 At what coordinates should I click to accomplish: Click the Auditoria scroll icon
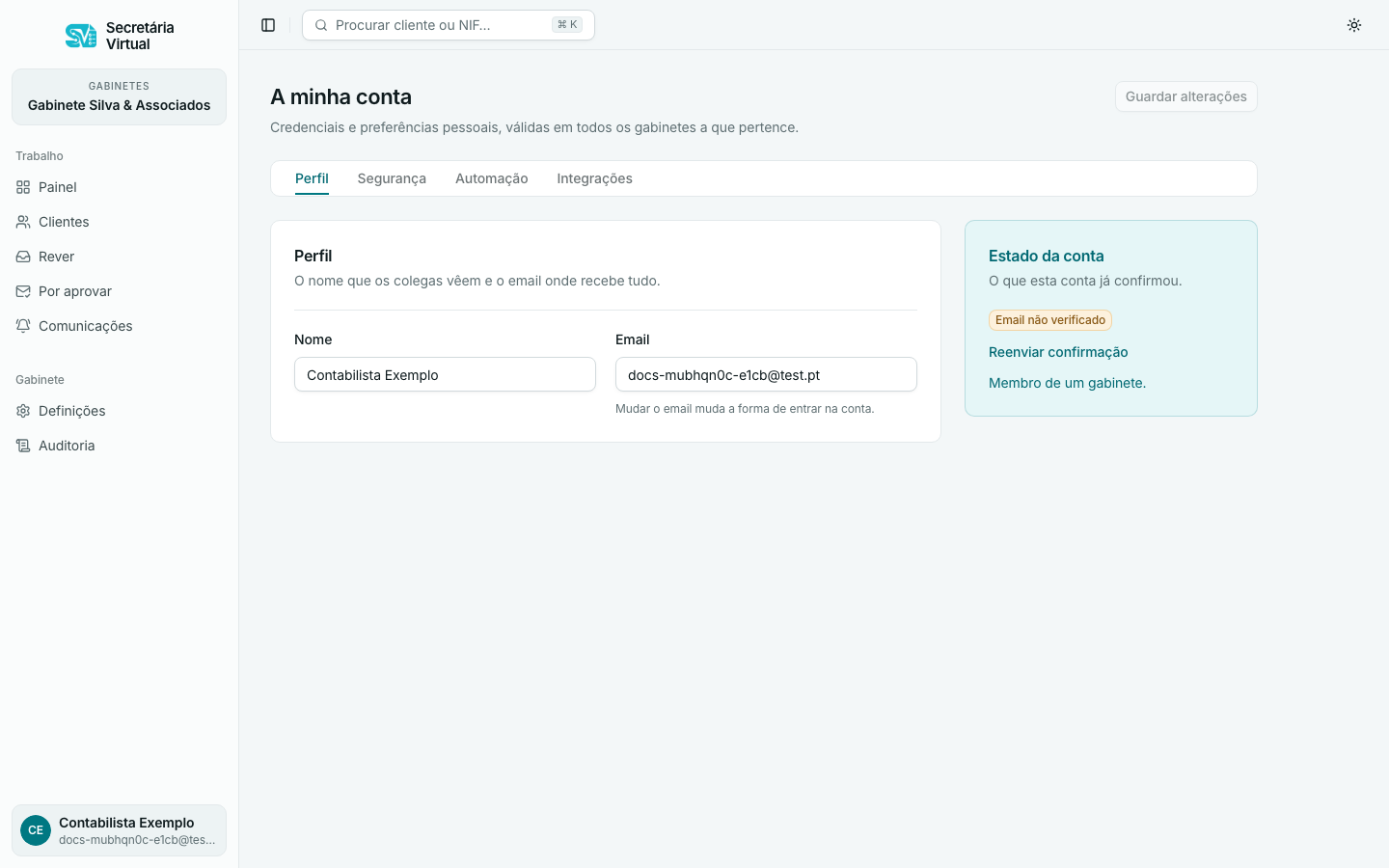coord(23,446)
